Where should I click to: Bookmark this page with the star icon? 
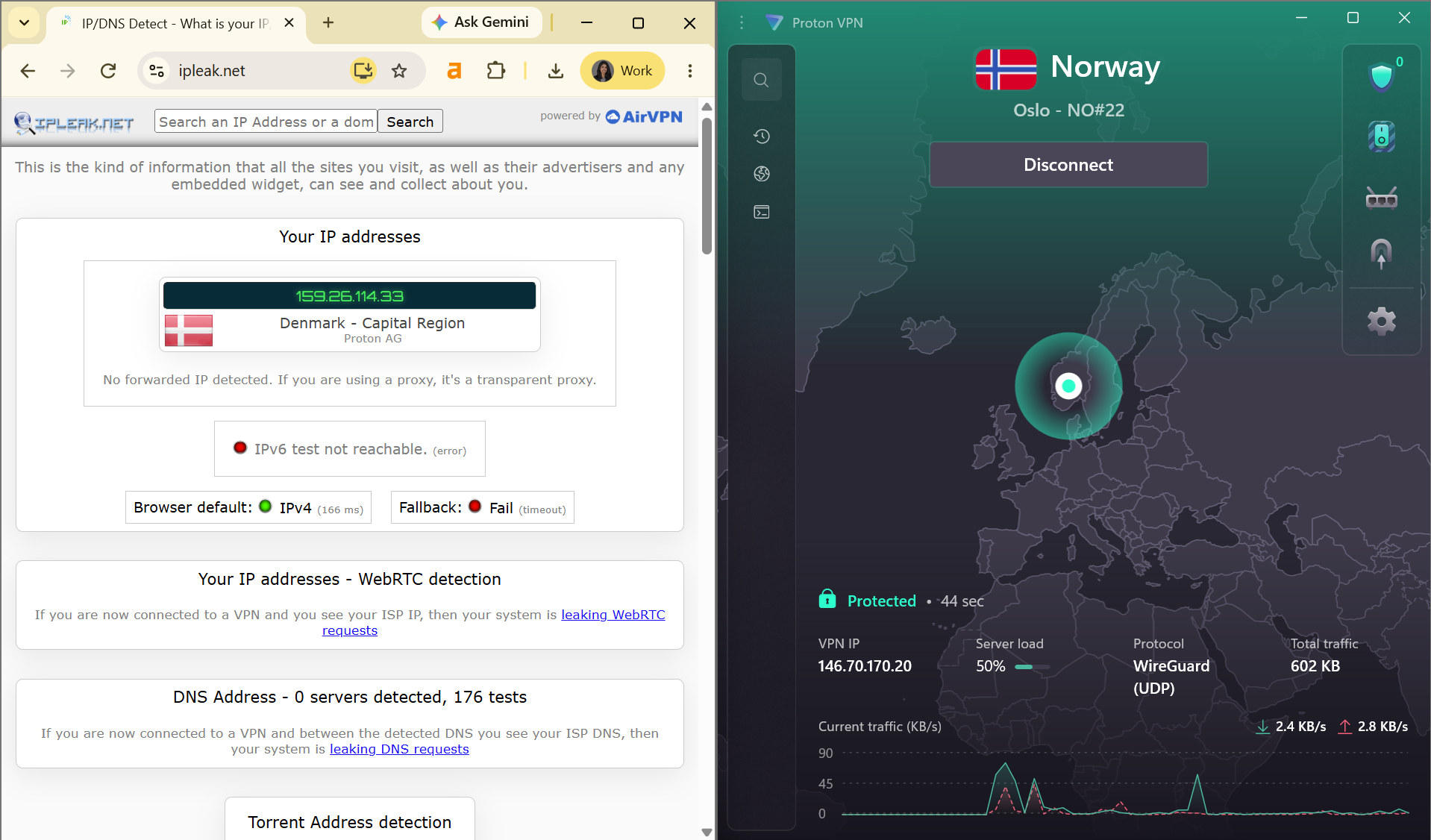[x=399, y=71]
